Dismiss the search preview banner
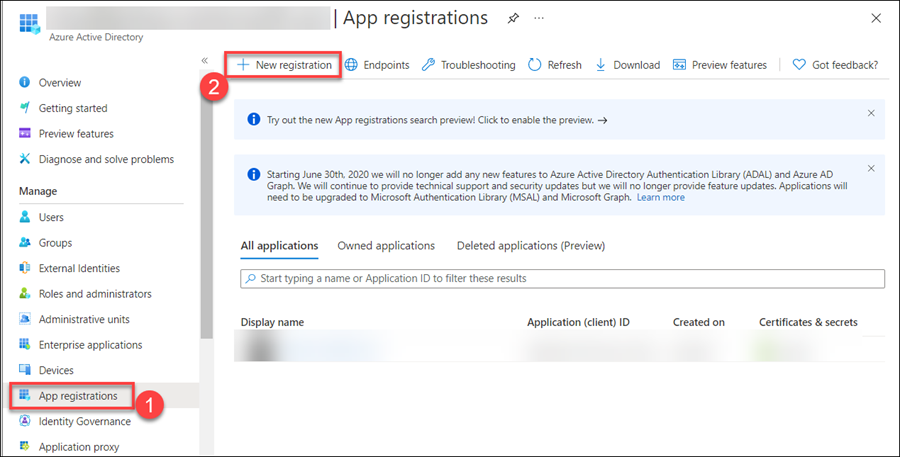900x457 pixels. coord(871,113)
